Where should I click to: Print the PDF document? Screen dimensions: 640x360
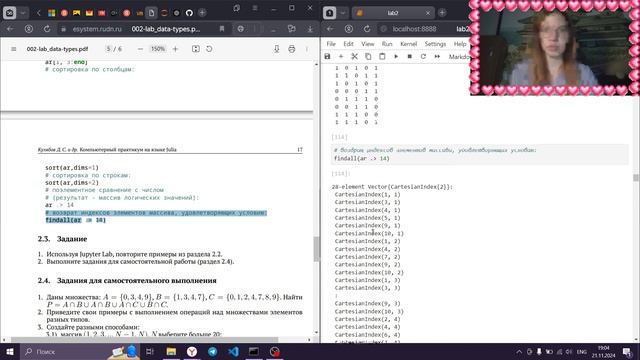pyautogui.click(x=291, y=49)
